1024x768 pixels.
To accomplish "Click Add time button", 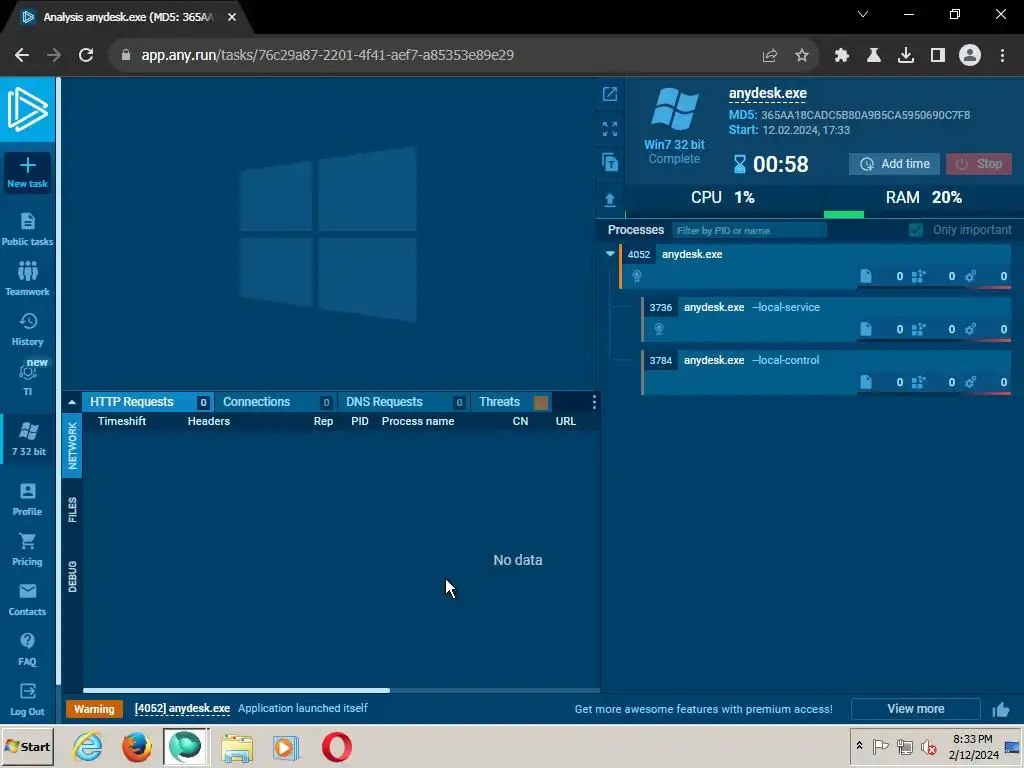I will (x=894, y=164).
